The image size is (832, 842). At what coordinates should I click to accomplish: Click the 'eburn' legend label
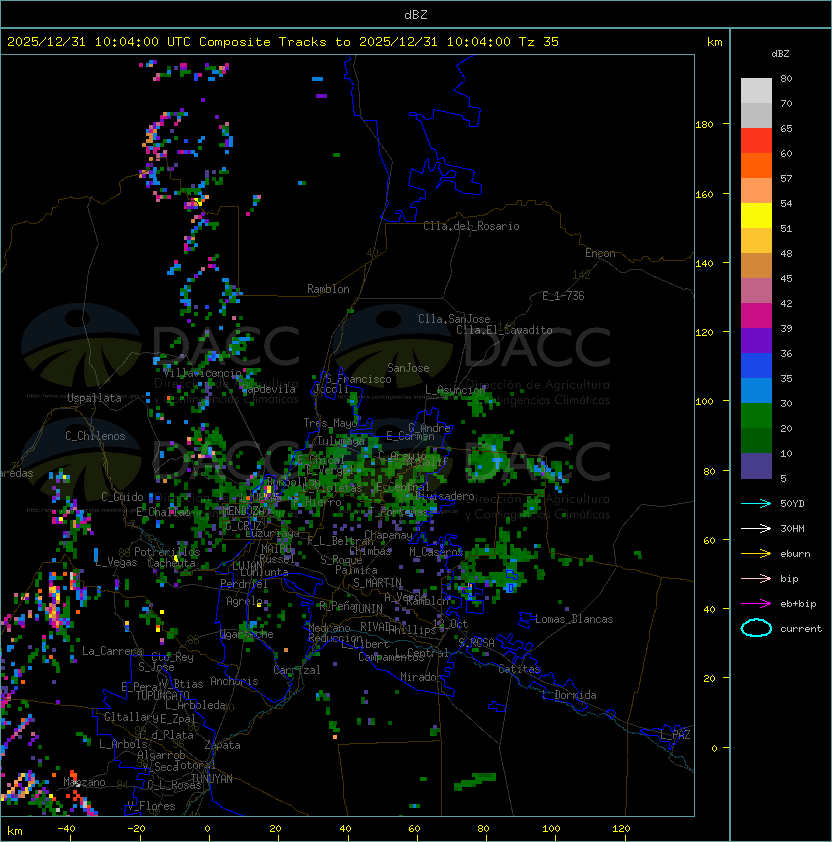coord(795,554)
